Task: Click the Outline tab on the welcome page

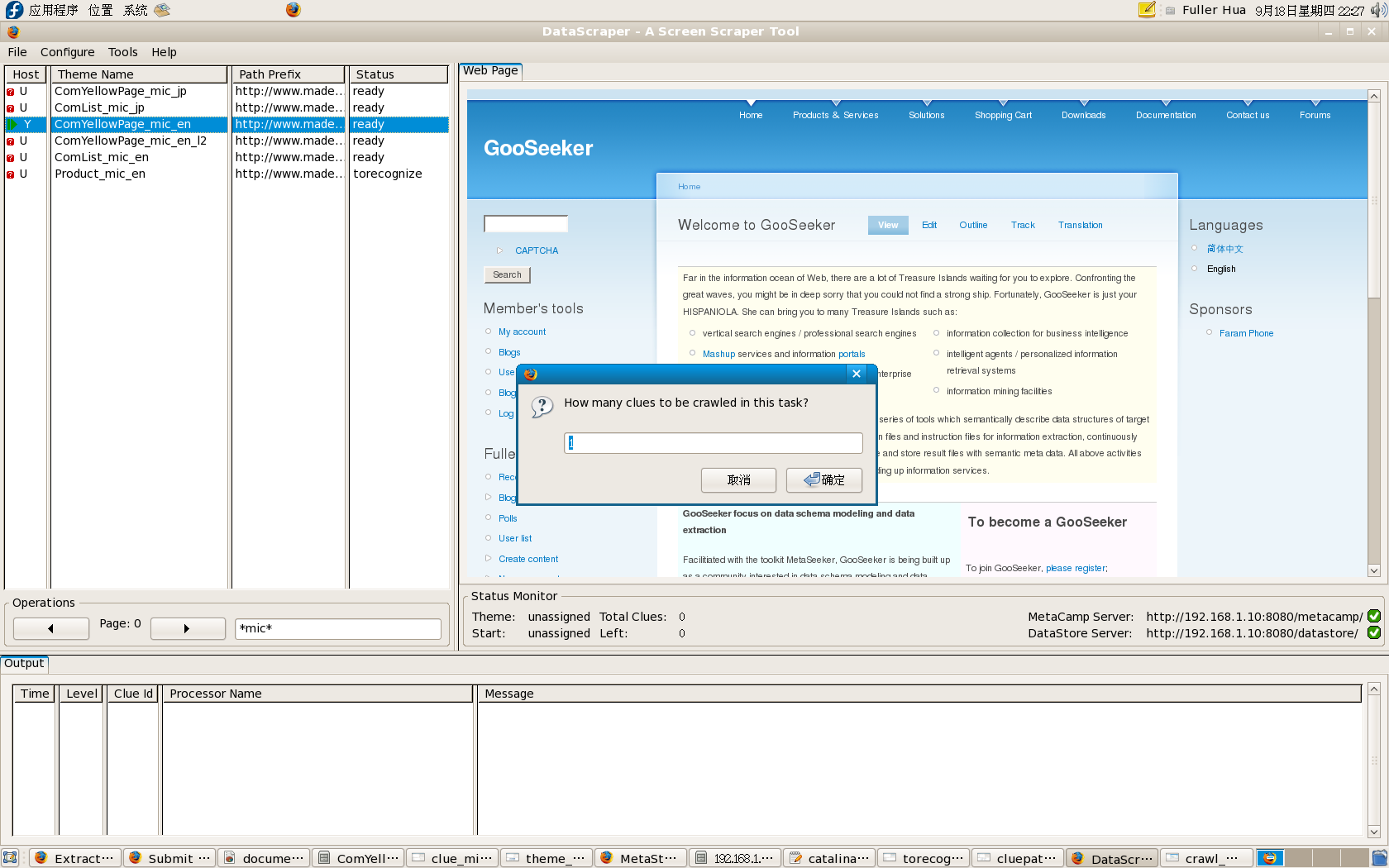Action: 973,226
